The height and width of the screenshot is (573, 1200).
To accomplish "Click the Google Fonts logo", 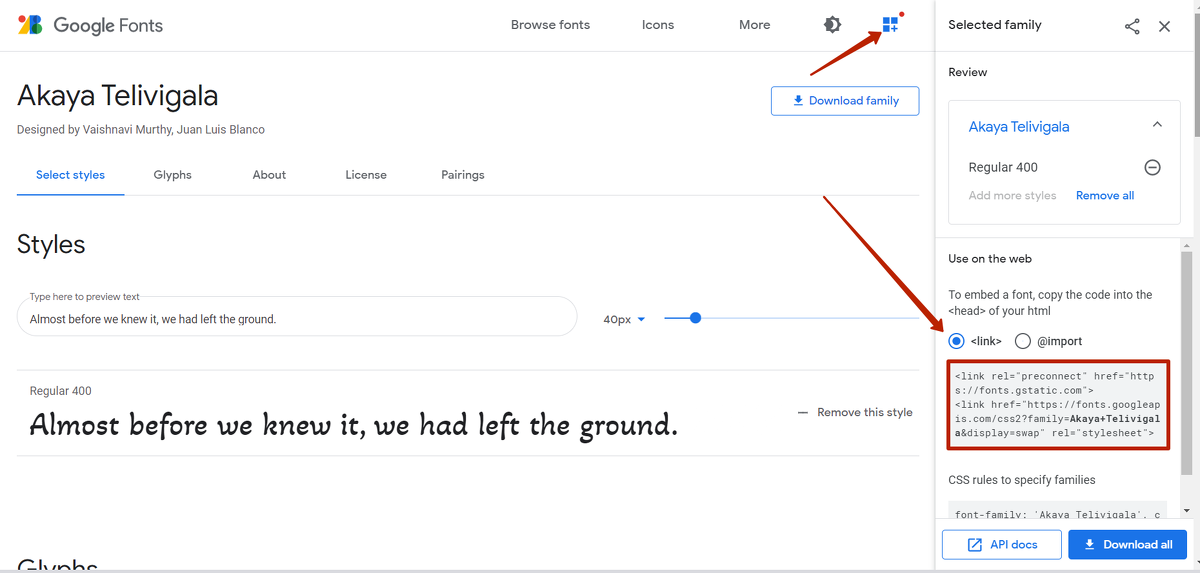I will [x=90, y=25].
